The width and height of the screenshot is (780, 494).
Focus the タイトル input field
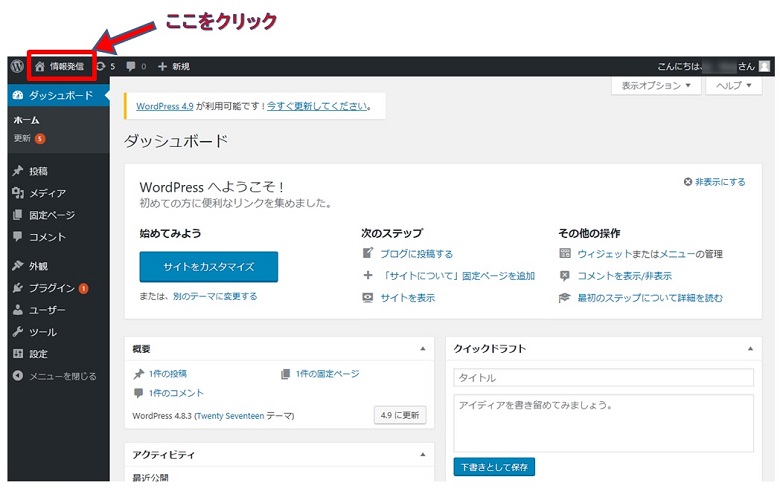pyautogui.click(x=603, y=378)
